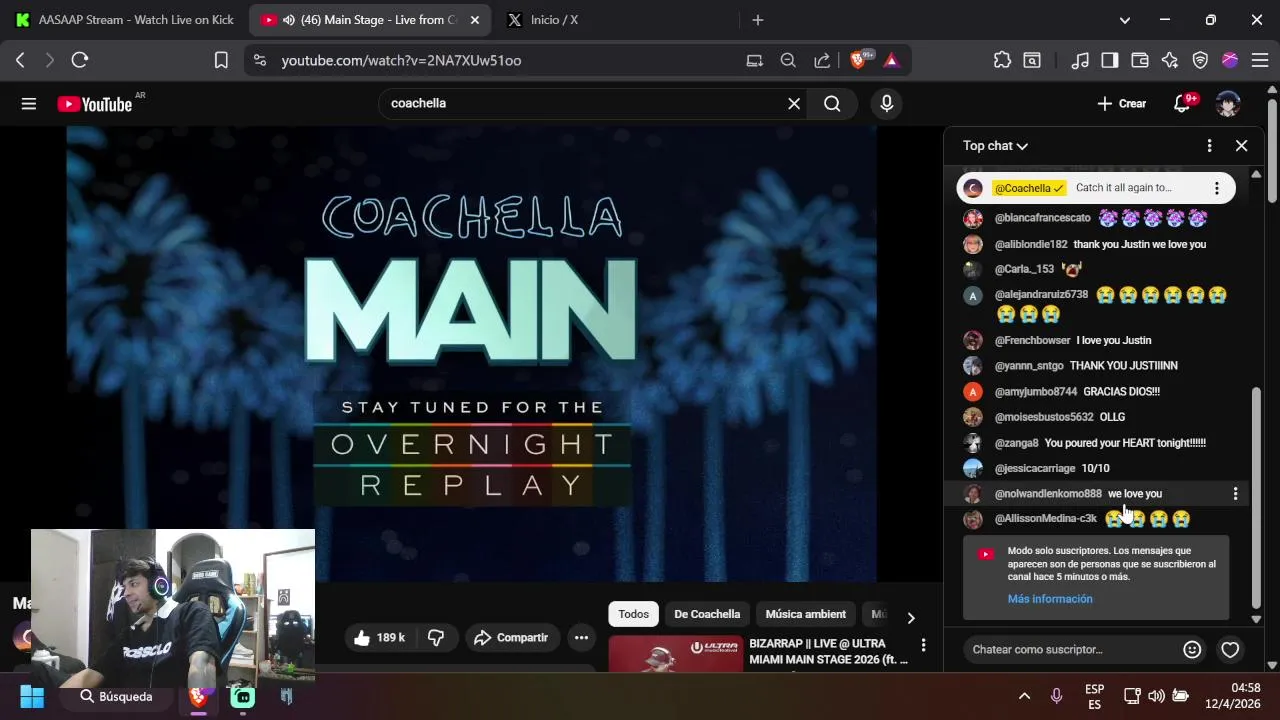Select the Todos filter chip
The width and height of the screenshot is (1280, 720).
click(x=633, y=614)
